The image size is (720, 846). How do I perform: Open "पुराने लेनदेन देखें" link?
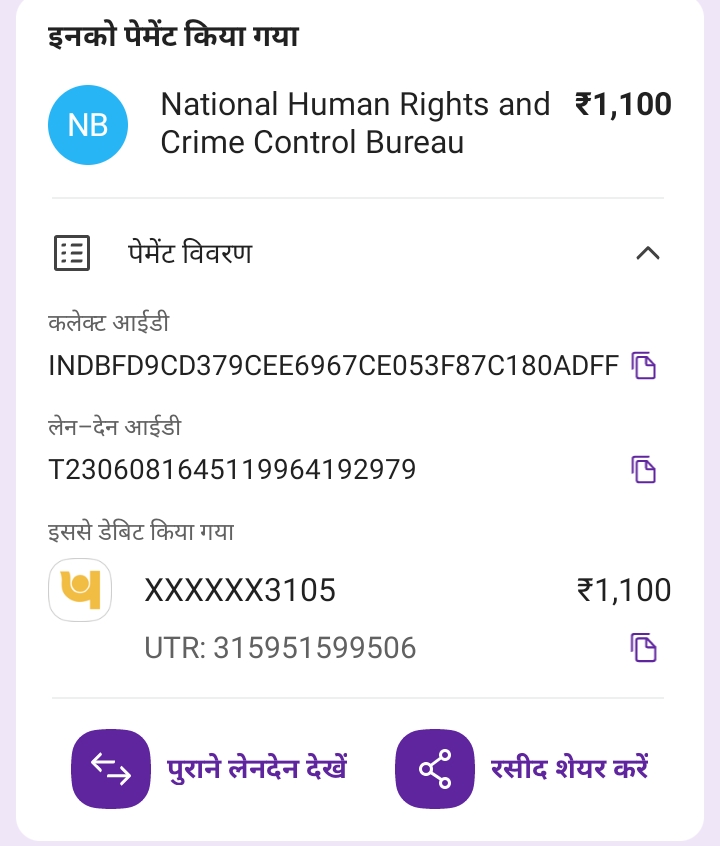(x=257, y=769)
